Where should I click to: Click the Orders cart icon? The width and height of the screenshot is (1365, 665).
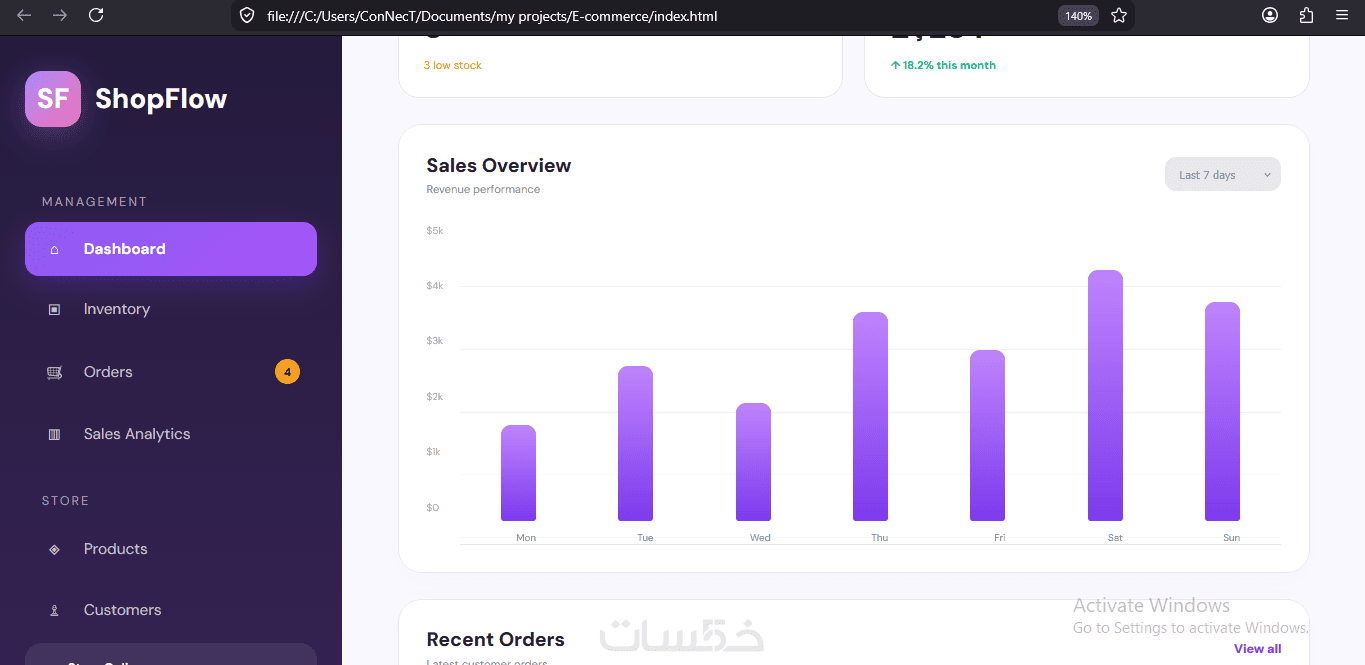(54, 372)
